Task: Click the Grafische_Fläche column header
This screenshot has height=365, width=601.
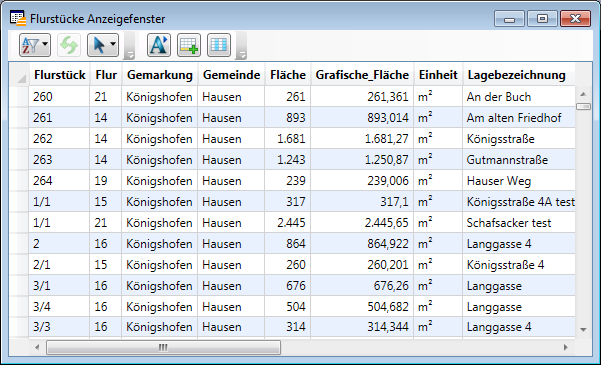Action: 362,75
